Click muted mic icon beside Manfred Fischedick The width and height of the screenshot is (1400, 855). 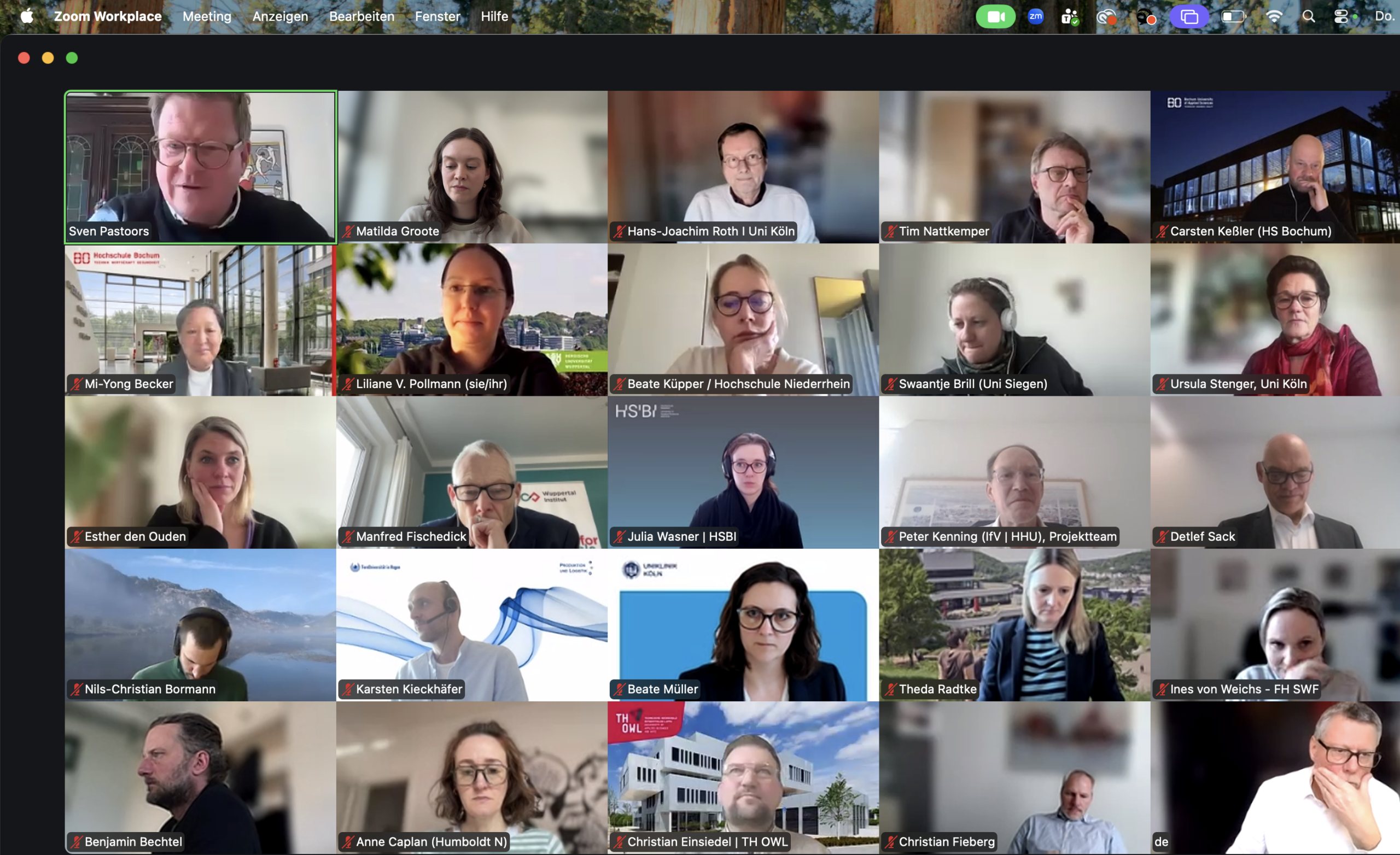tap(348, 536)
